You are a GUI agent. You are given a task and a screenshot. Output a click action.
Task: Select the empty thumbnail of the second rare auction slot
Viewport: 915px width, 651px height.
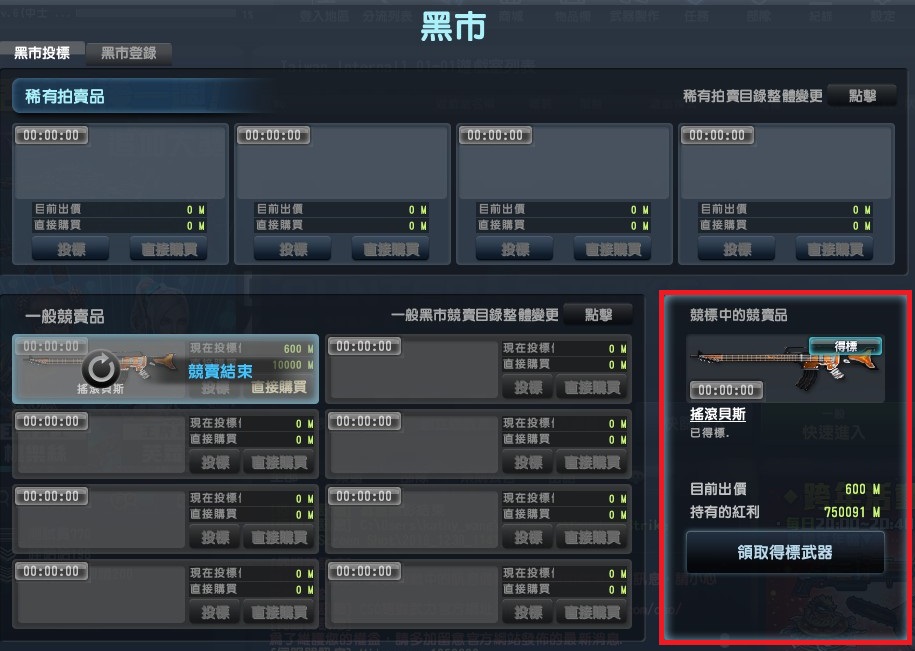tap(342, 162)
